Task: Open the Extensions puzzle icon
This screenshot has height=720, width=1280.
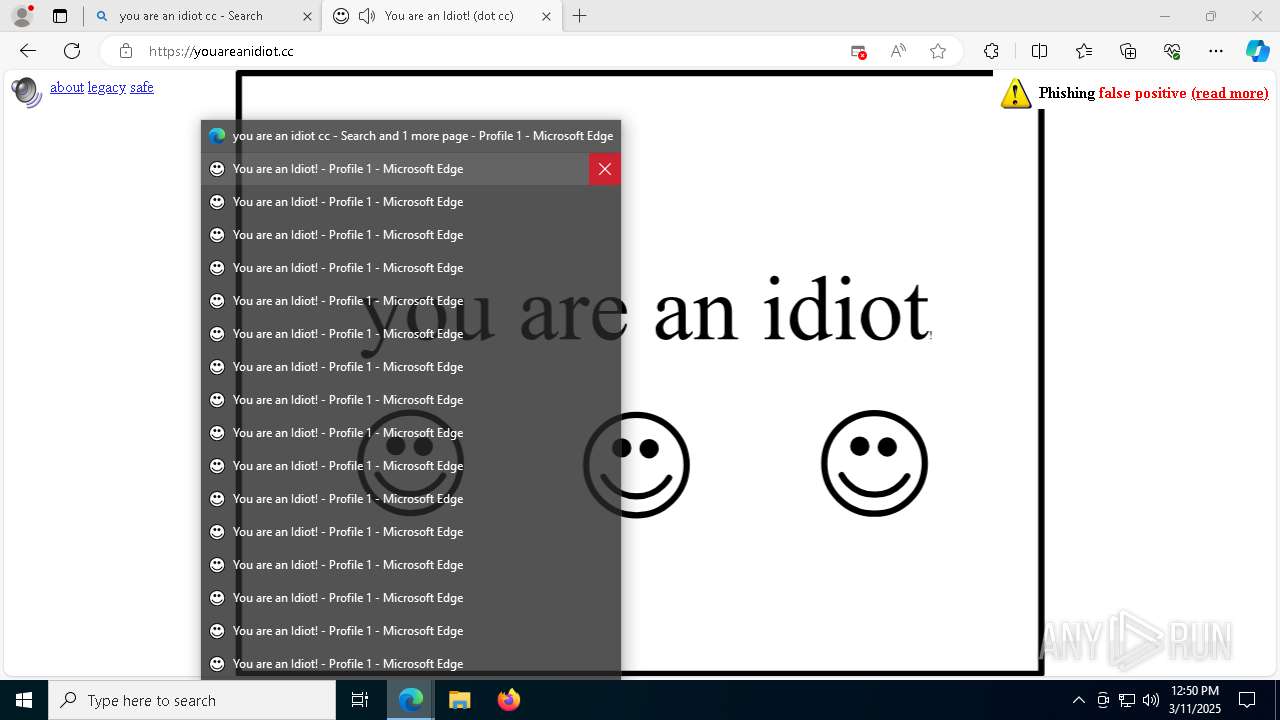Action: [x=991, y=51]
